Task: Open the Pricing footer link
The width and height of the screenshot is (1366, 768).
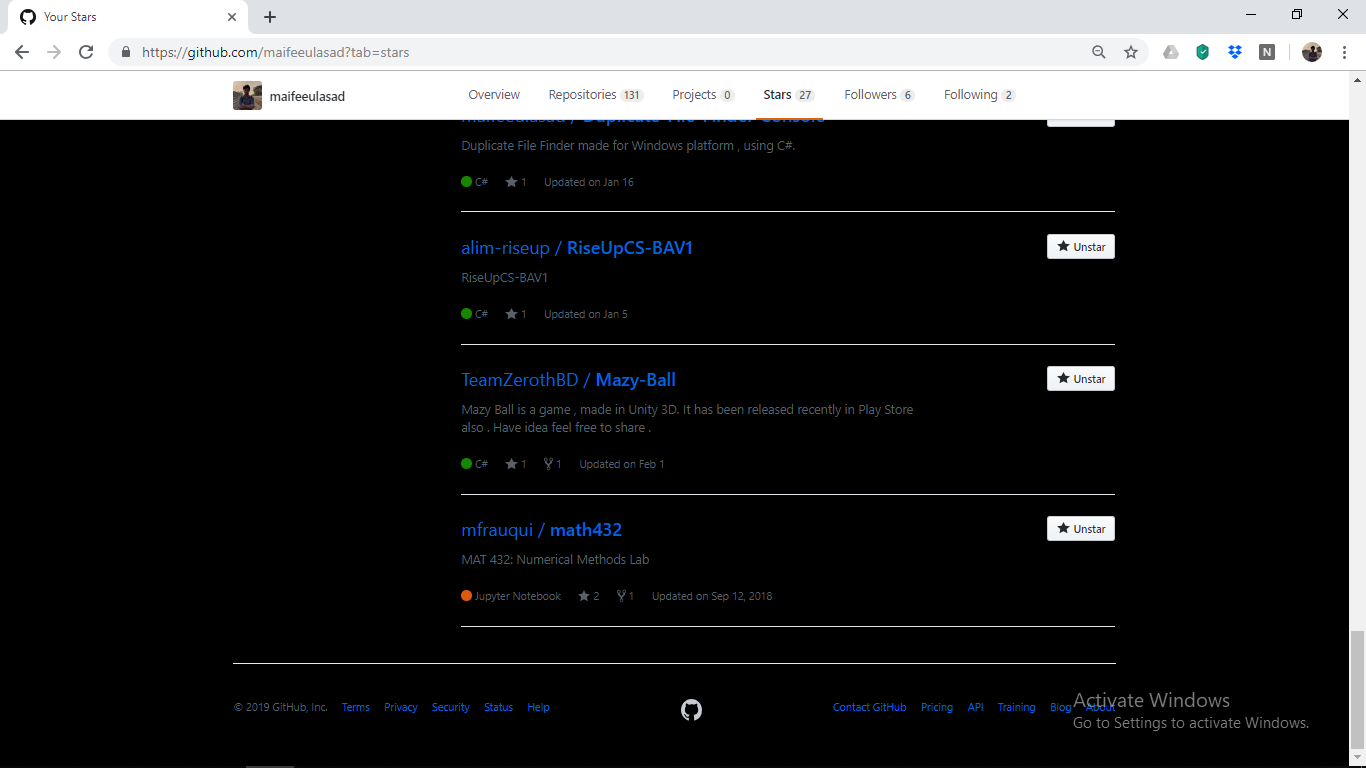Action: (x=937, y=707)
